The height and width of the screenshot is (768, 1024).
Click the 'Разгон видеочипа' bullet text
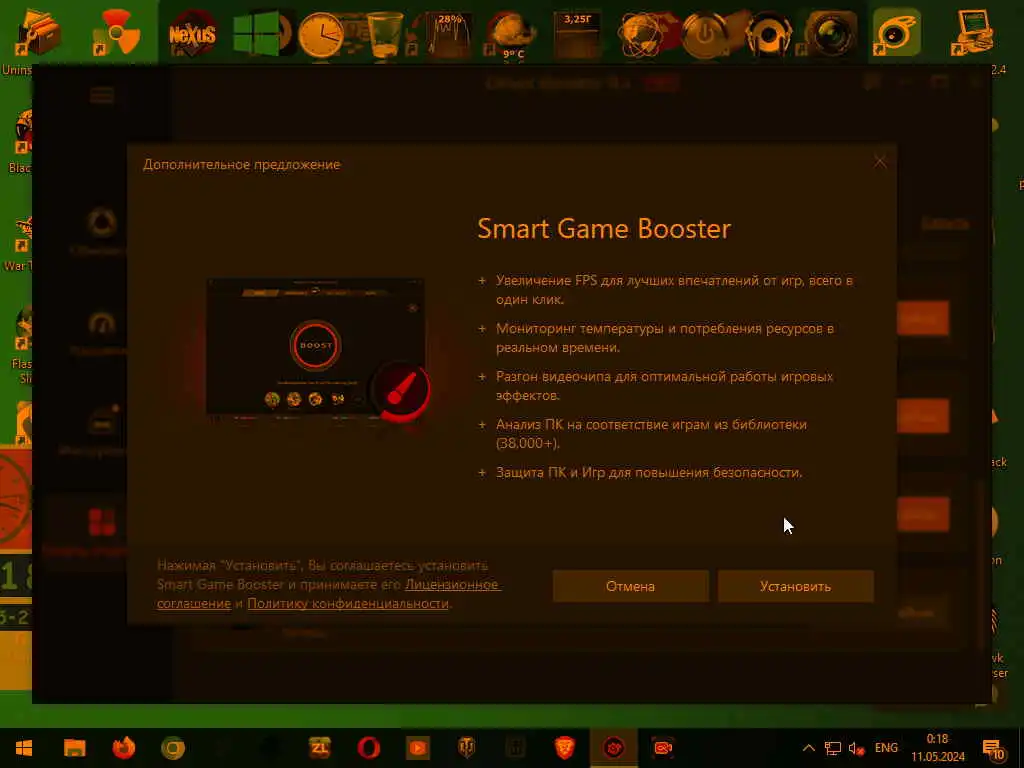click(x=664, y=385)
